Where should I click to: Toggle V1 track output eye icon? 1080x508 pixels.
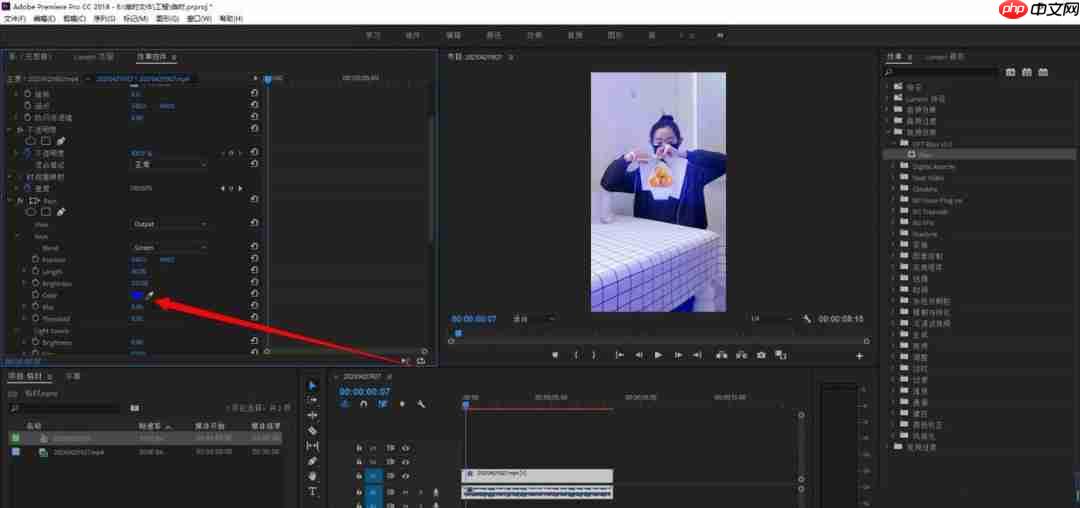pos(406,476)
